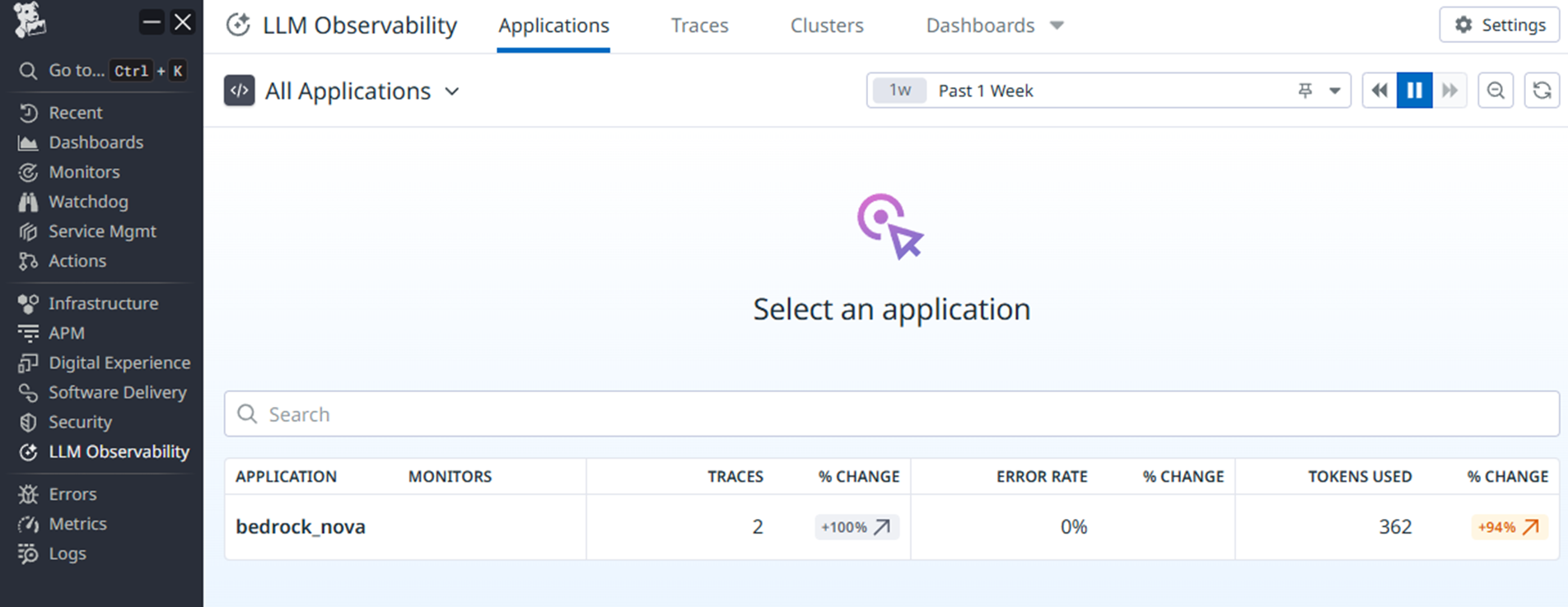
Task: Click the Infrastructure icon in sidebar
Action: pyautogui.click(x=28, y=304)
